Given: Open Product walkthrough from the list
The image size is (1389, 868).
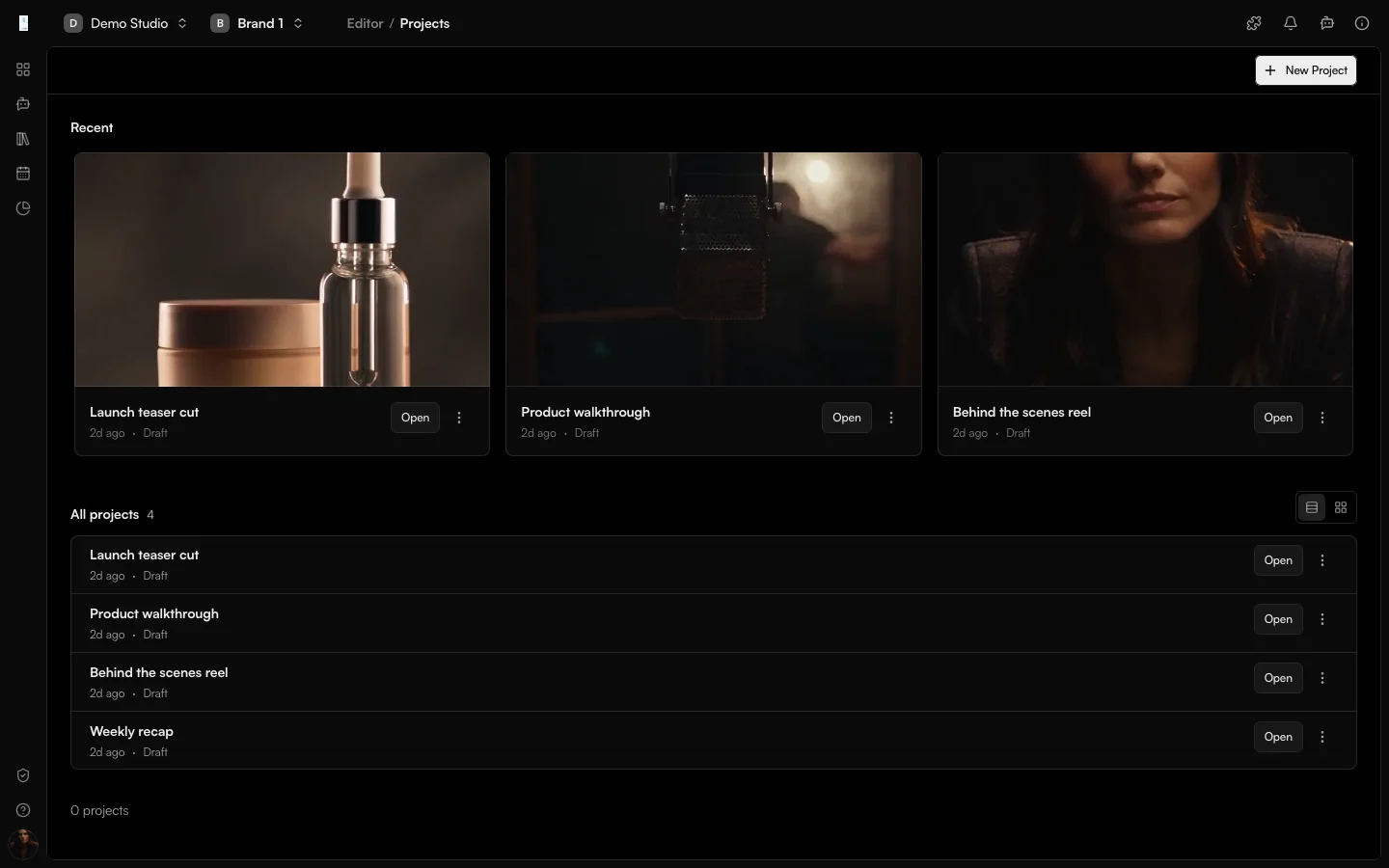Looking at the screenshot, I should coord(1278,619).
